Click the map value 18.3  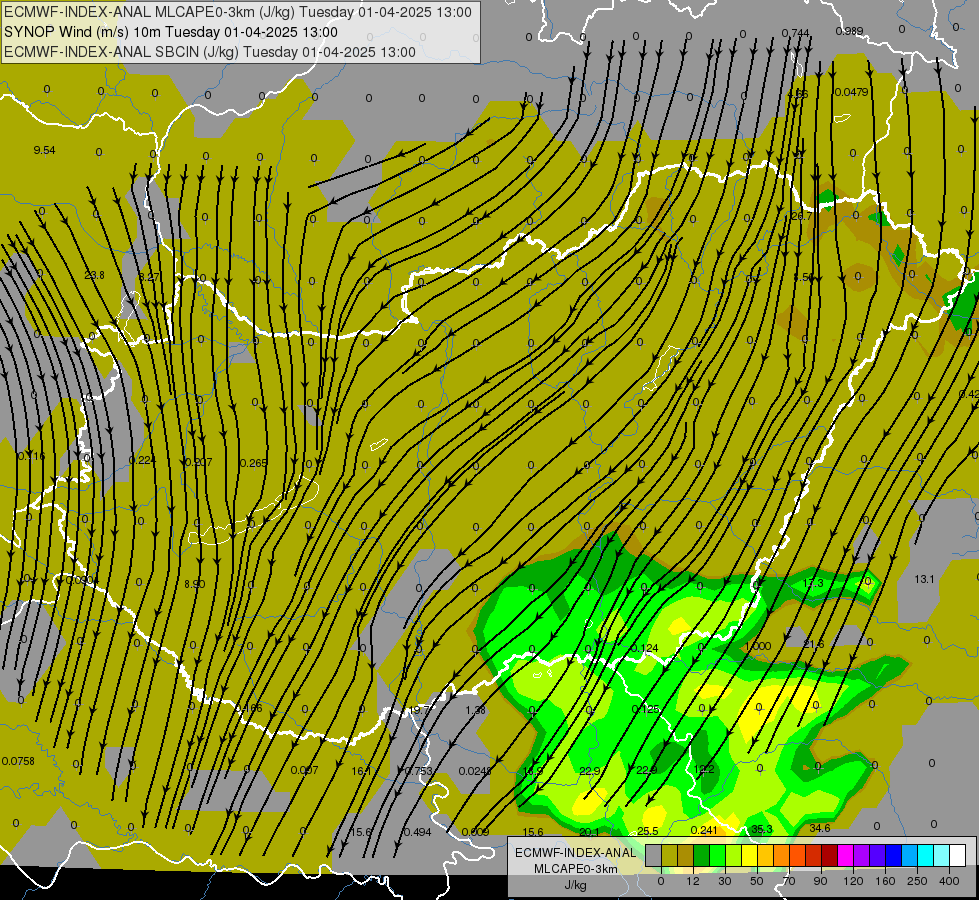point(533,771)
